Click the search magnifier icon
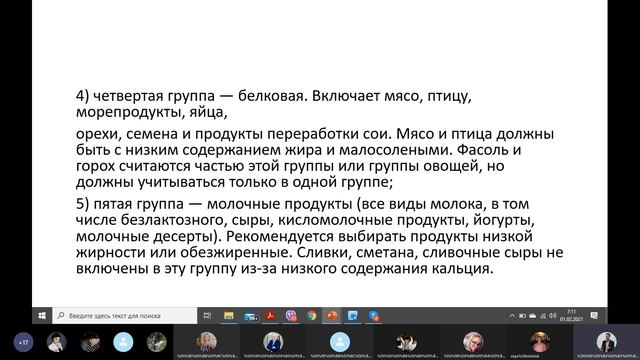This screenshot has height=360, width=640. tap(61, 316)
